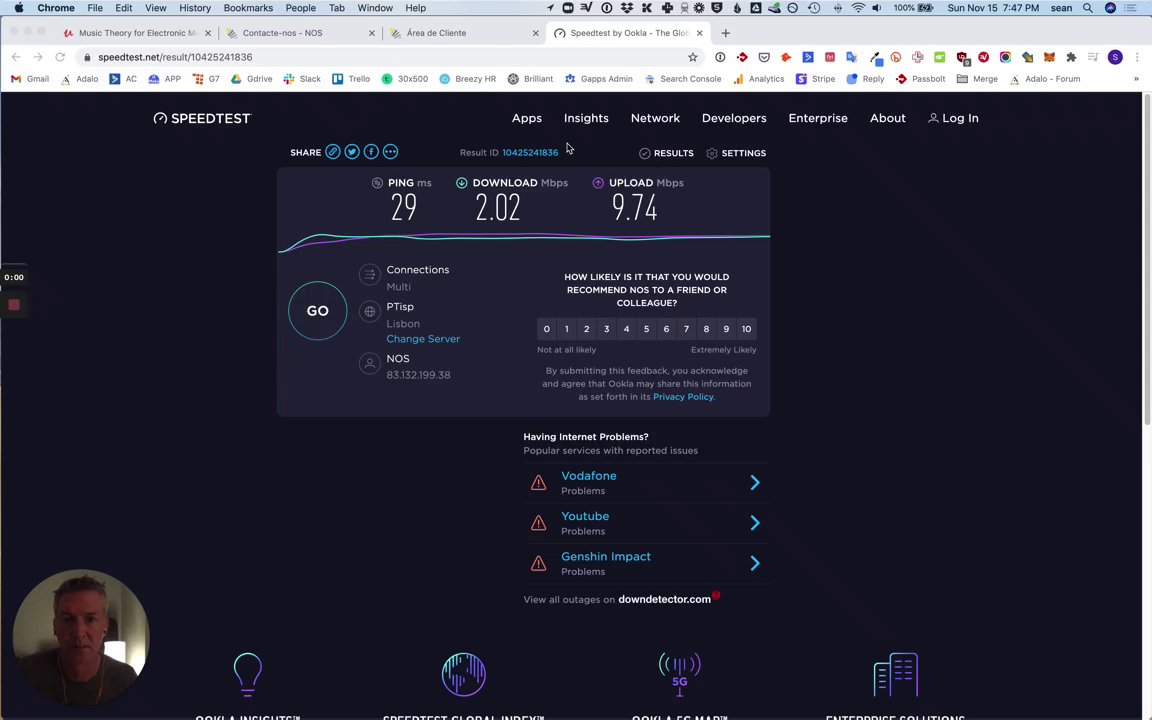1152x720 pixels.
Task: Open Analytics bookmark
Action: (759, 79)
